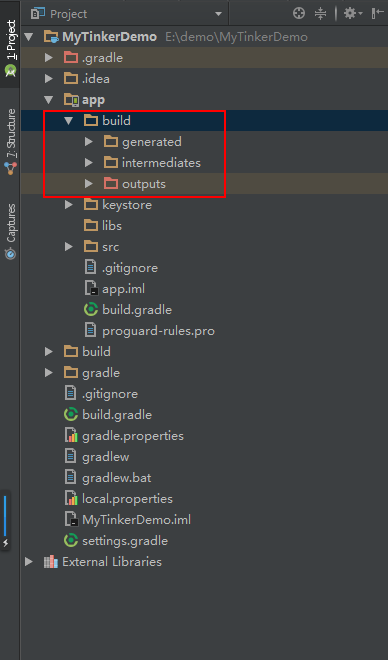This screenshot has width=388, height=660.
Task: Select the generated folder
Action: [152, 142]
